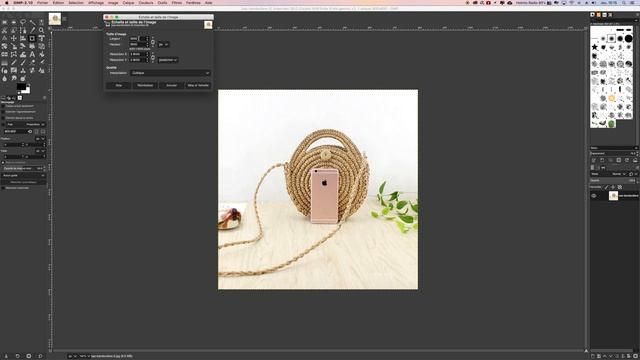Open the Apple menu
The height and width of the screenshot is (360, 640).
(x=7, y=2)
